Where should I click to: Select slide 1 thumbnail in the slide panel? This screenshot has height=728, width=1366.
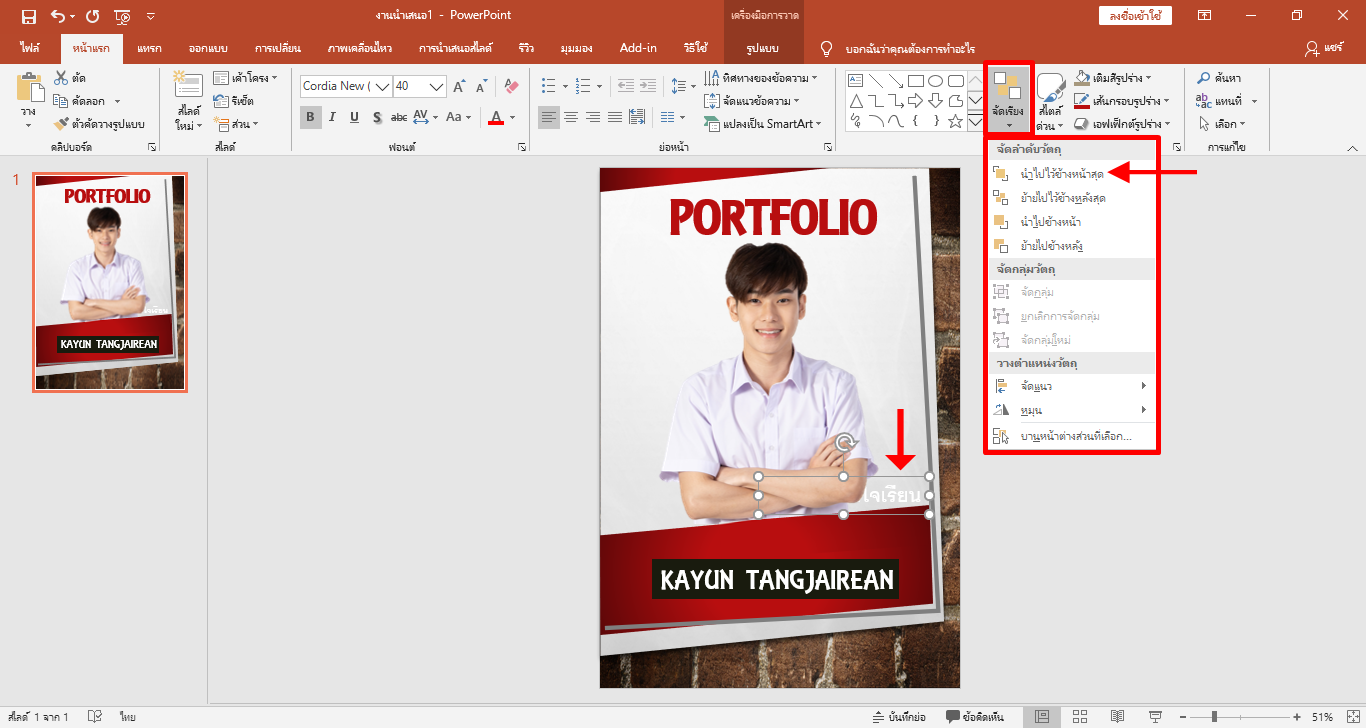(110, 282)
